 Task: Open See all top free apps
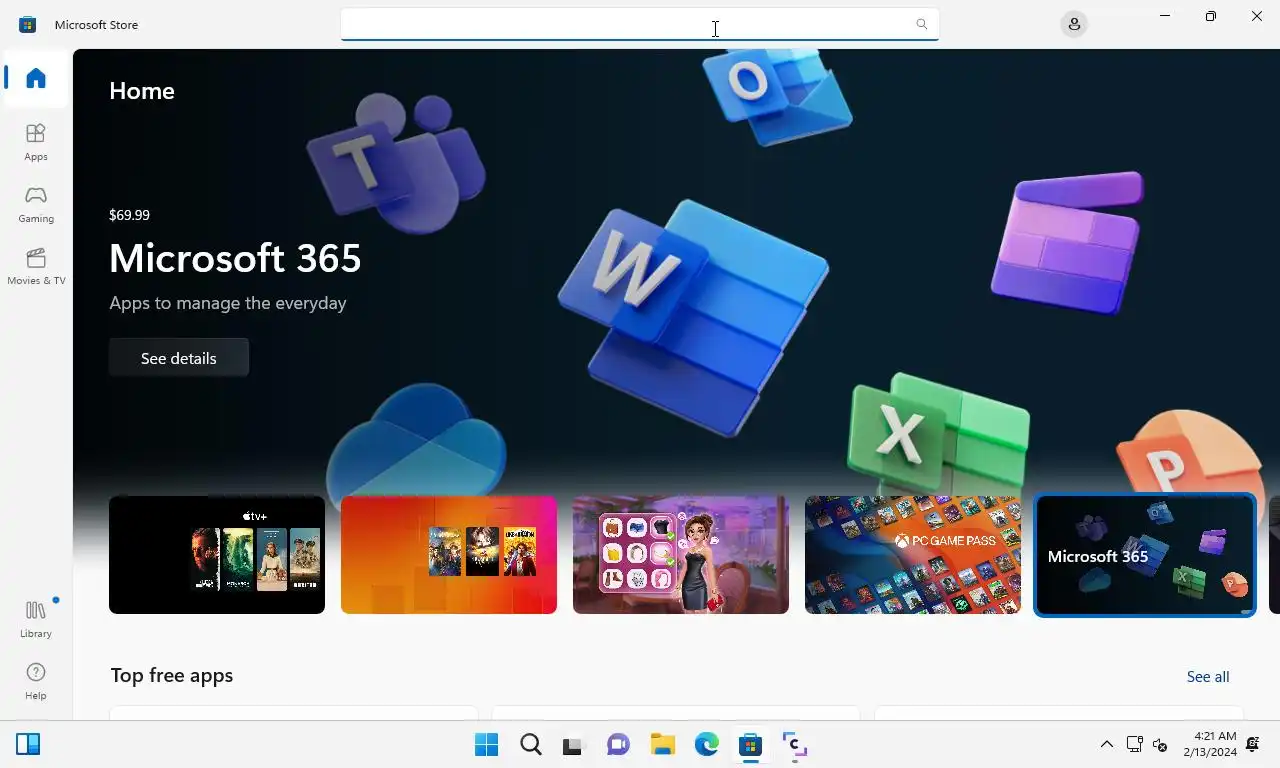tap(1208, 677)
